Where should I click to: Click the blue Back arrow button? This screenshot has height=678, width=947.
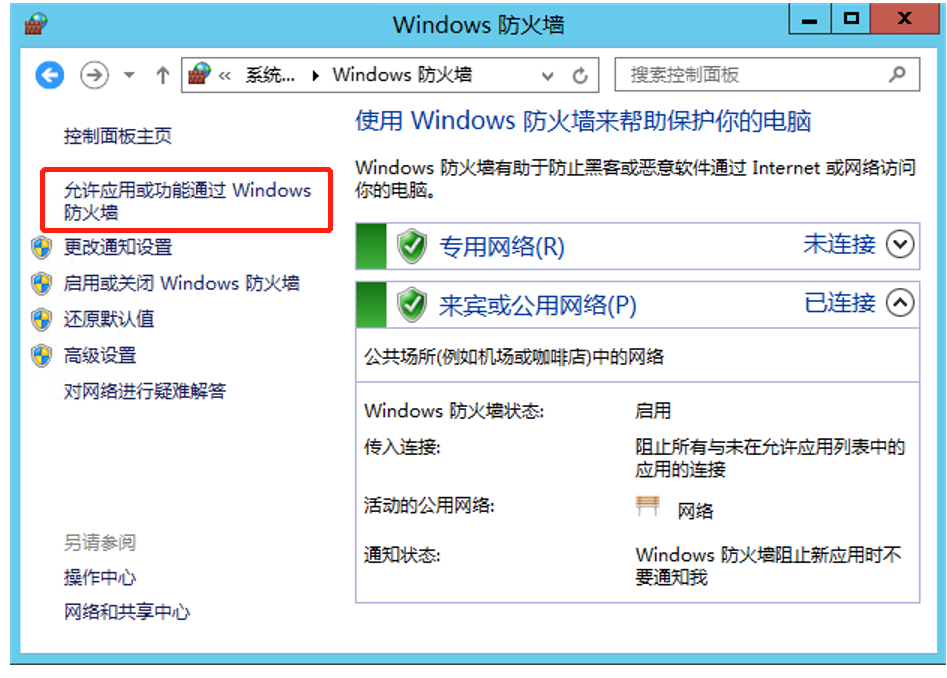[50, 75]
